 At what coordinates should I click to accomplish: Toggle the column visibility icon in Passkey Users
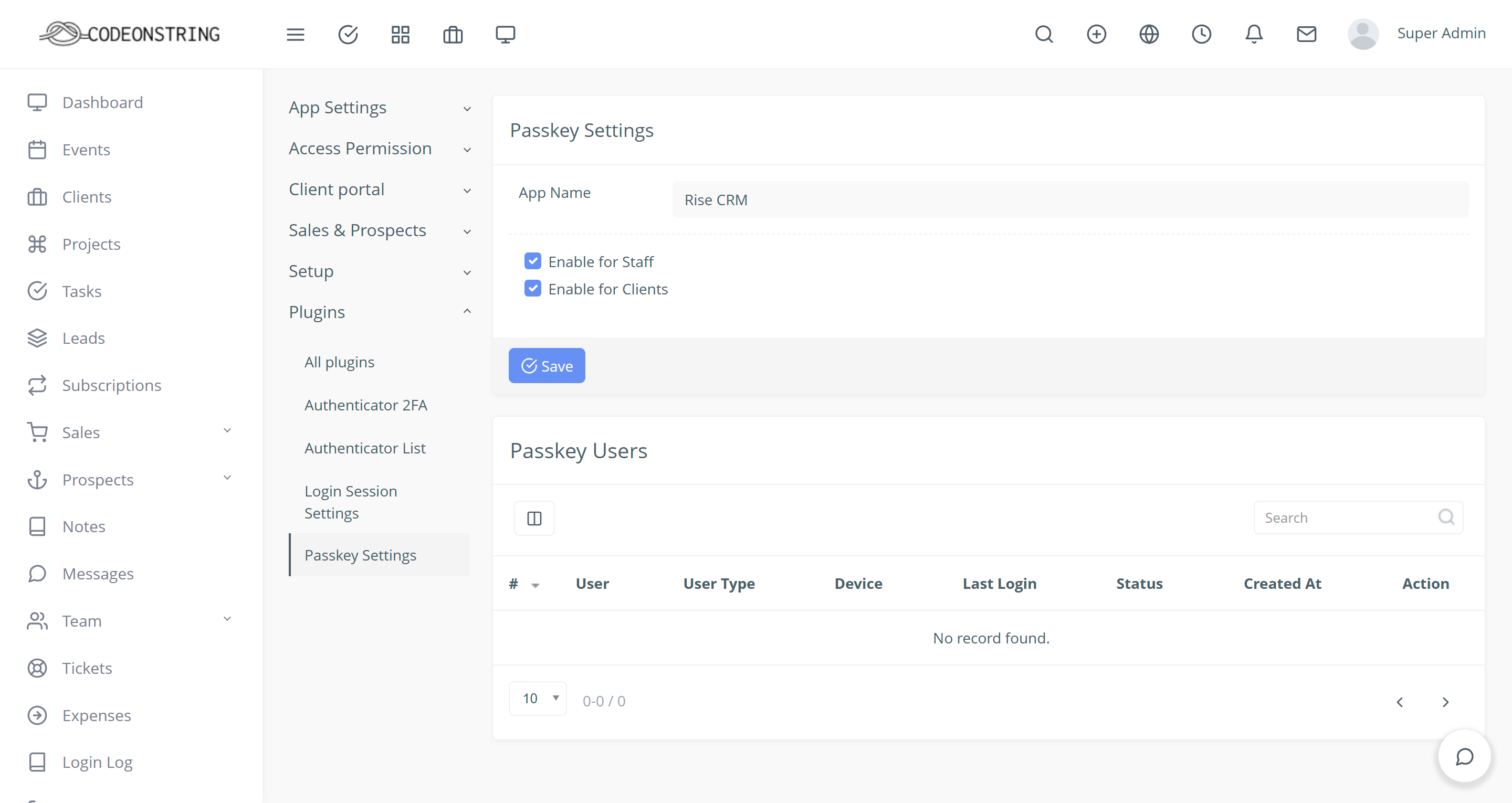pos(533,519)
